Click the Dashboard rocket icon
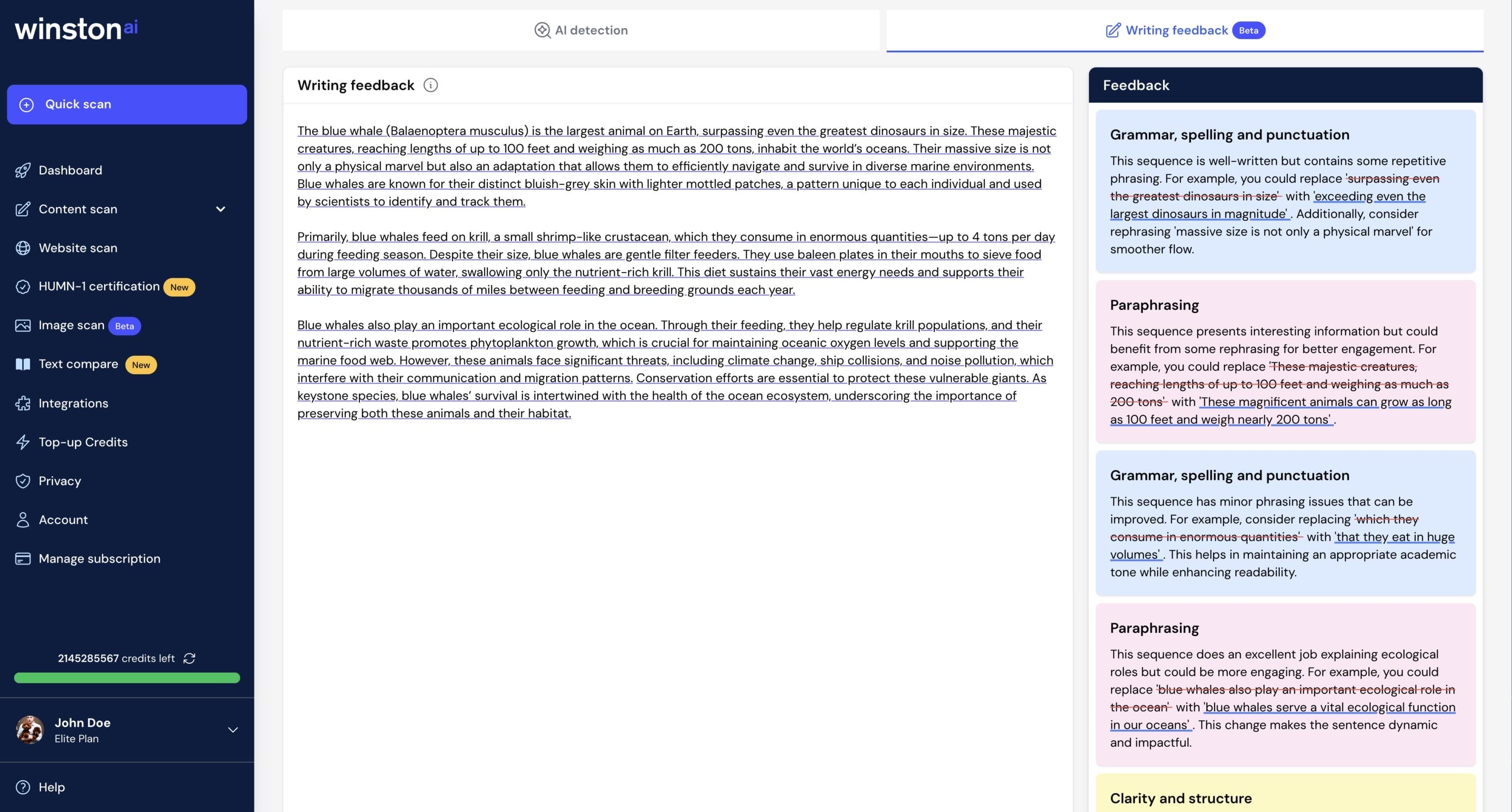Viewport: 1512px width, 812px height. tap(23, 170)
